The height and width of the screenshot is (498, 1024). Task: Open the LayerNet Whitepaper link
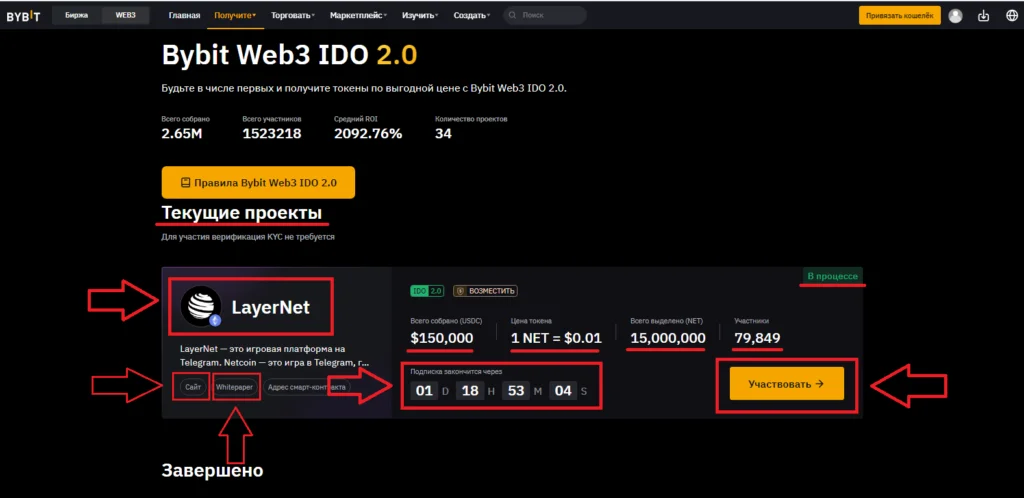pyautogui.click(x=235, y=387)
